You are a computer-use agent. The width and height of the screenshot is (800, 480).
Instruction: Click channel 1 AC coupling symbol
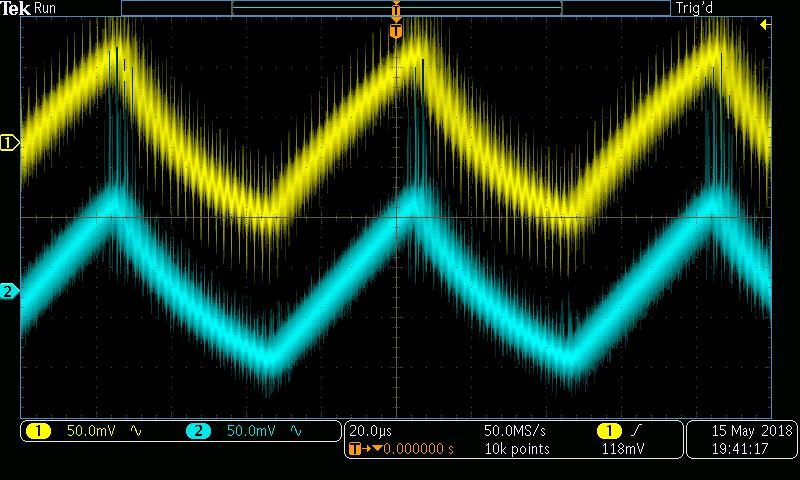click(x=136, y=431)
